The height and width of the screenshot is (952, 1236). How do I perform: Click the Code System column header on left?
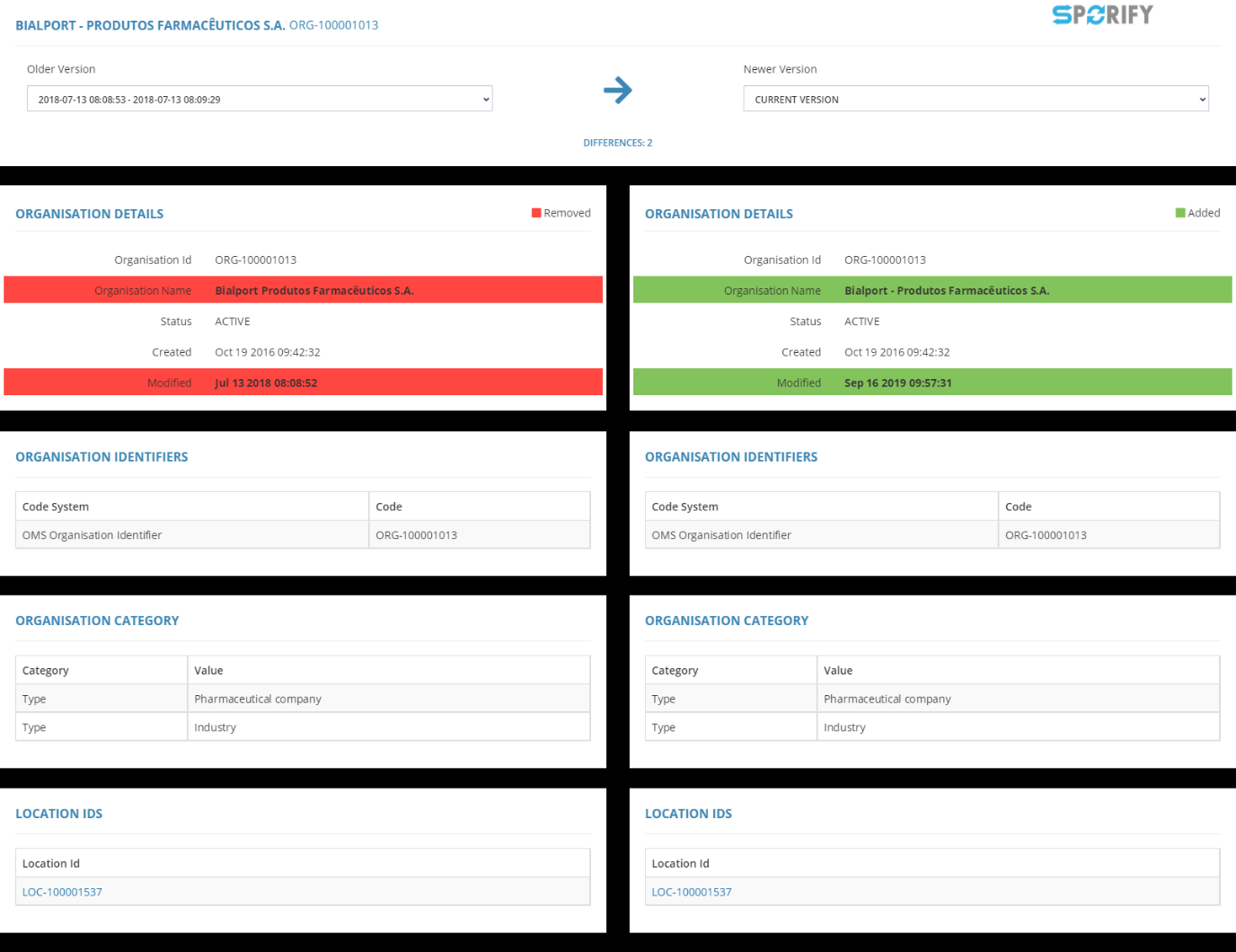tap(56, 507)
